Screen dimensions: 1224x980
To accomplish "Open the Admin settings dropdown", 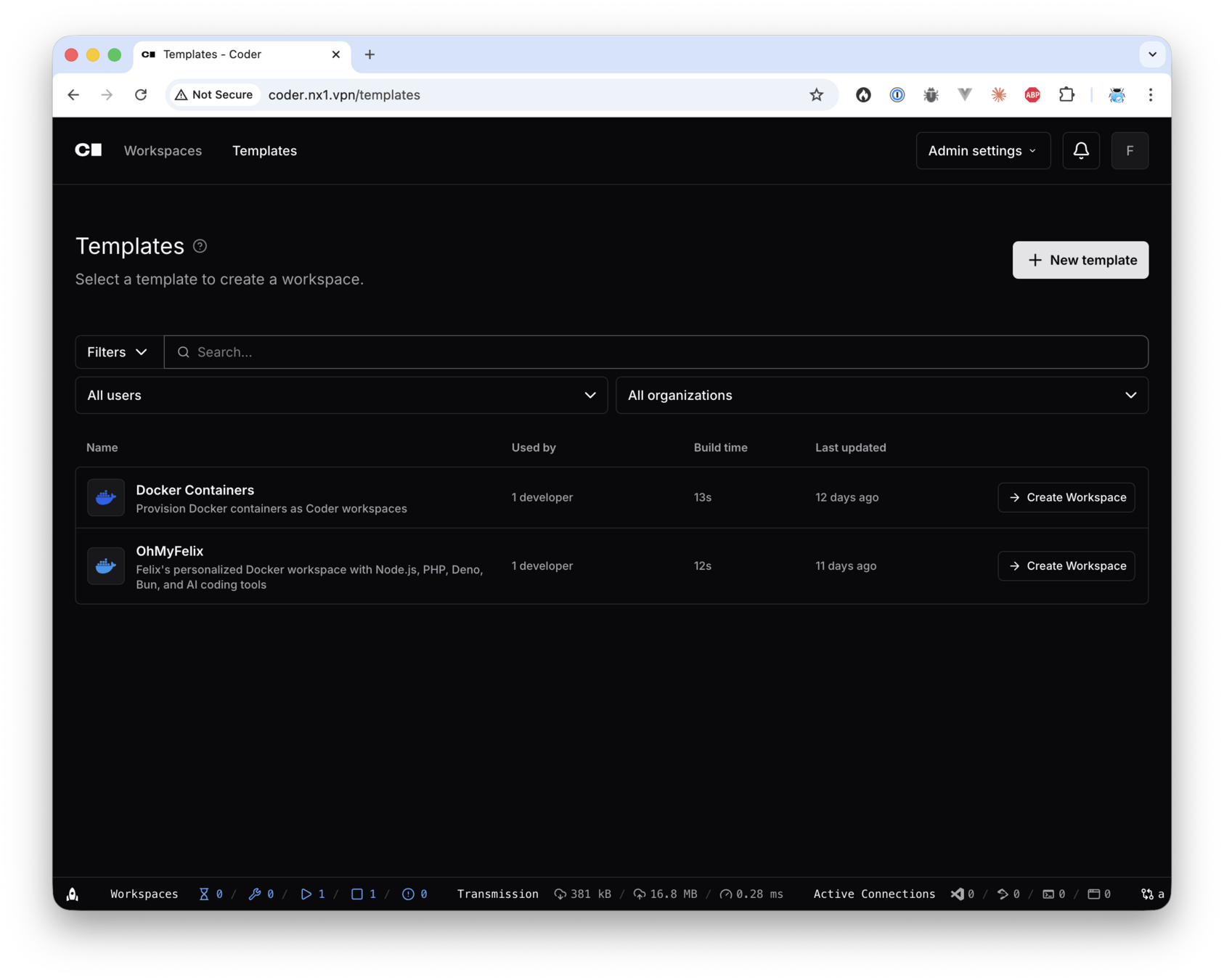I will (x=983, y=150).
